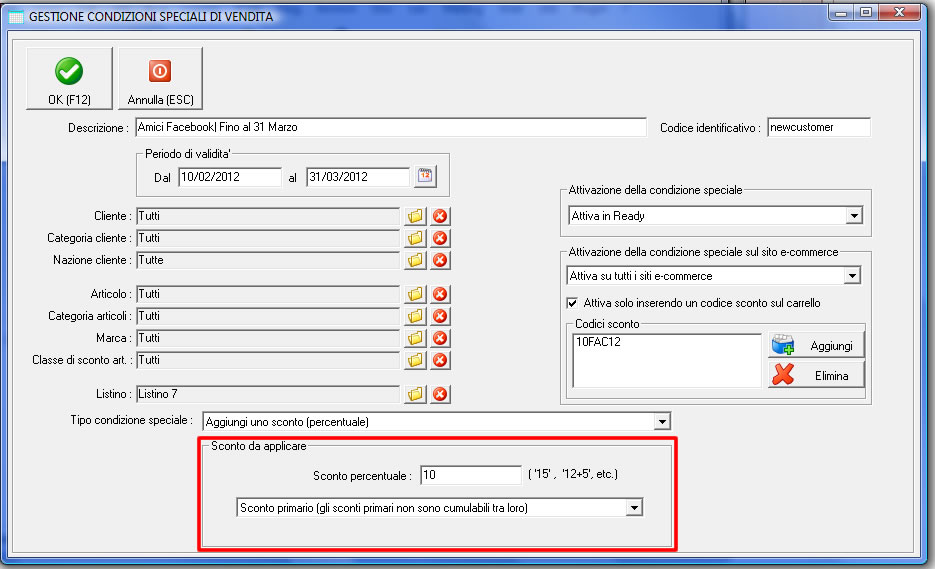Clear the Articolo field with red X
Image resolution: width=935 pixels, height=569 pixels.
tap(440, 294)
